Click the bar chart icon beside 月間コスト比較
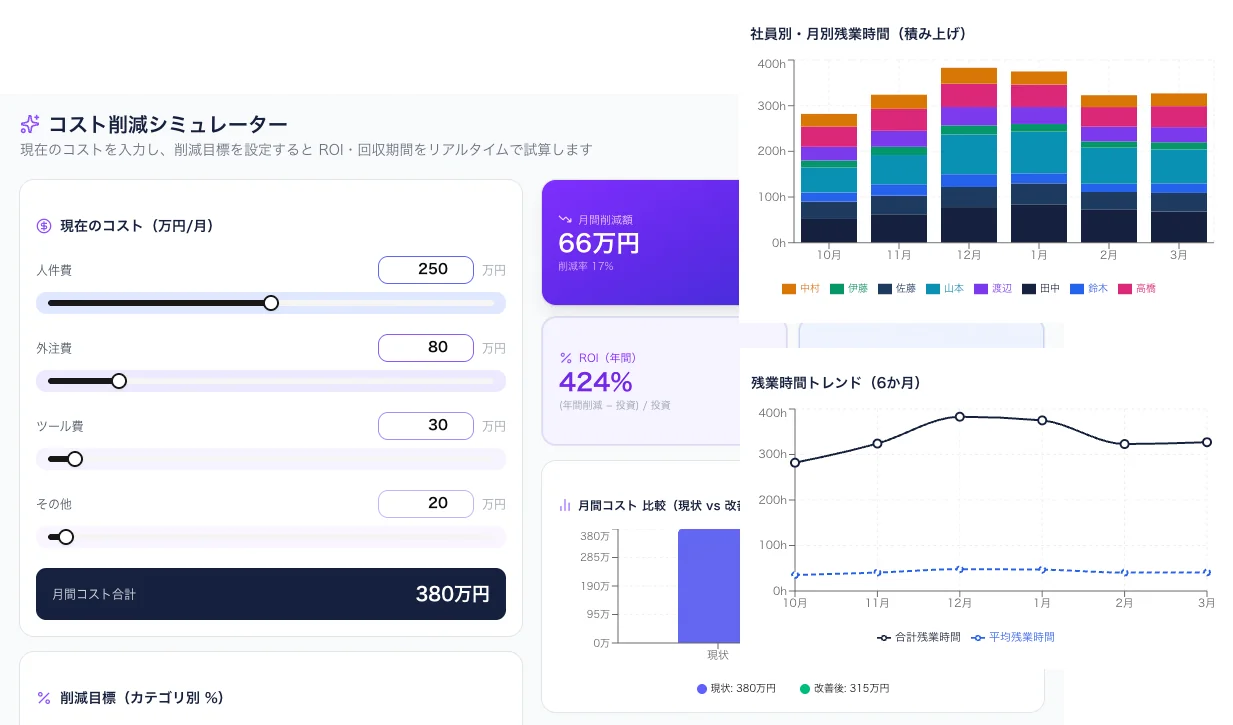 pyautogui.click(x=565, y=505)
